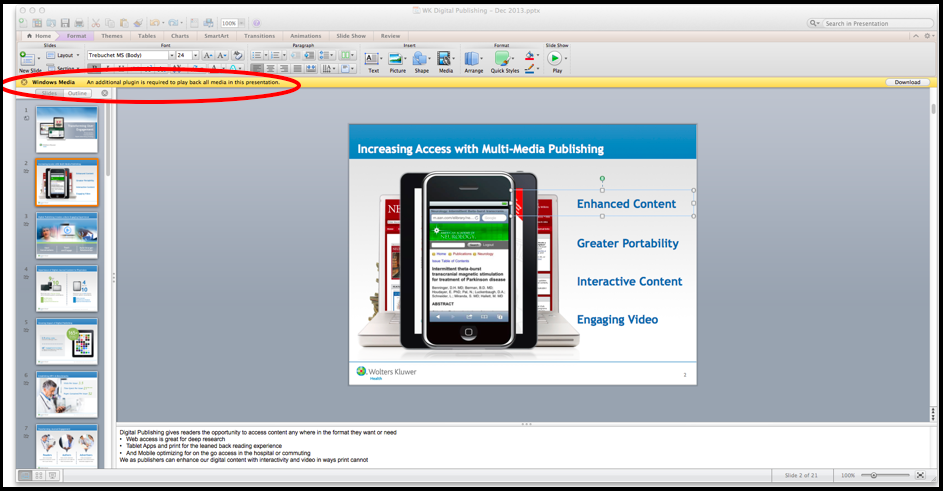
Task: Click the Search in Presentation field
Action: (x=873, y=23)
